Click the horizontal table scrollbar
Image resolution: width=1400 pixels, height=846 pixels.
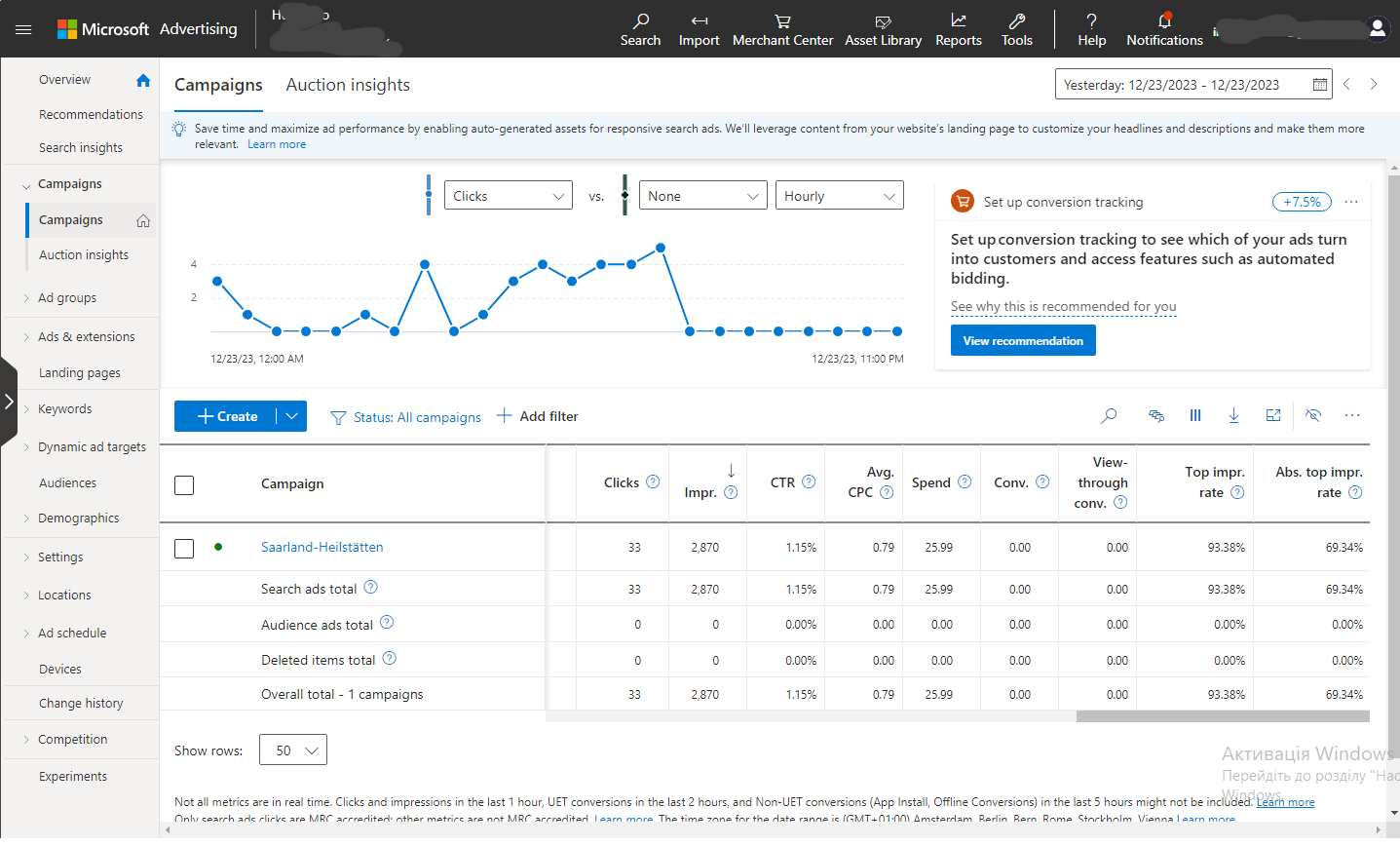1222,716
